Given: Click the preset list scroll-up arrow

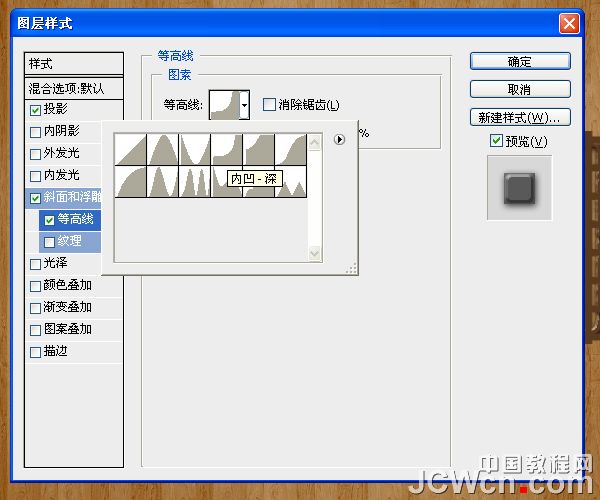Looking at the screenshot, I should [315, 143].
